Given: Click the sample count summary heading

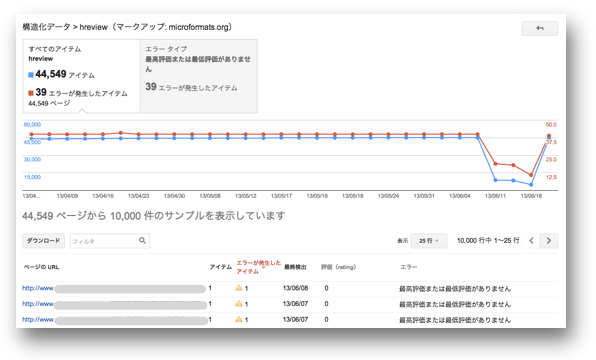Looking at the screenshot, I should click(x=154, y=216).
